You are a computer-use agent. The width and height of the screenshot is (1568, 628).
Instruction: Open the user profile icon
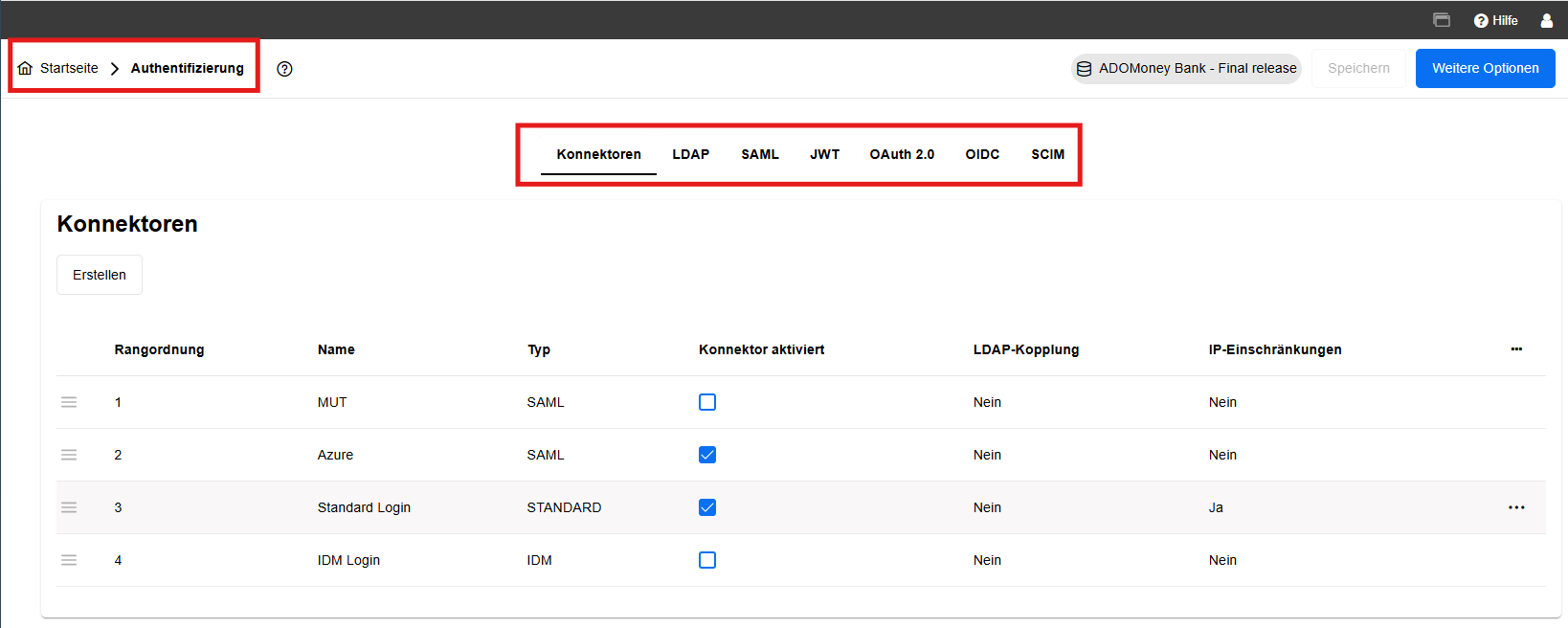click(x=1546, y=20)
